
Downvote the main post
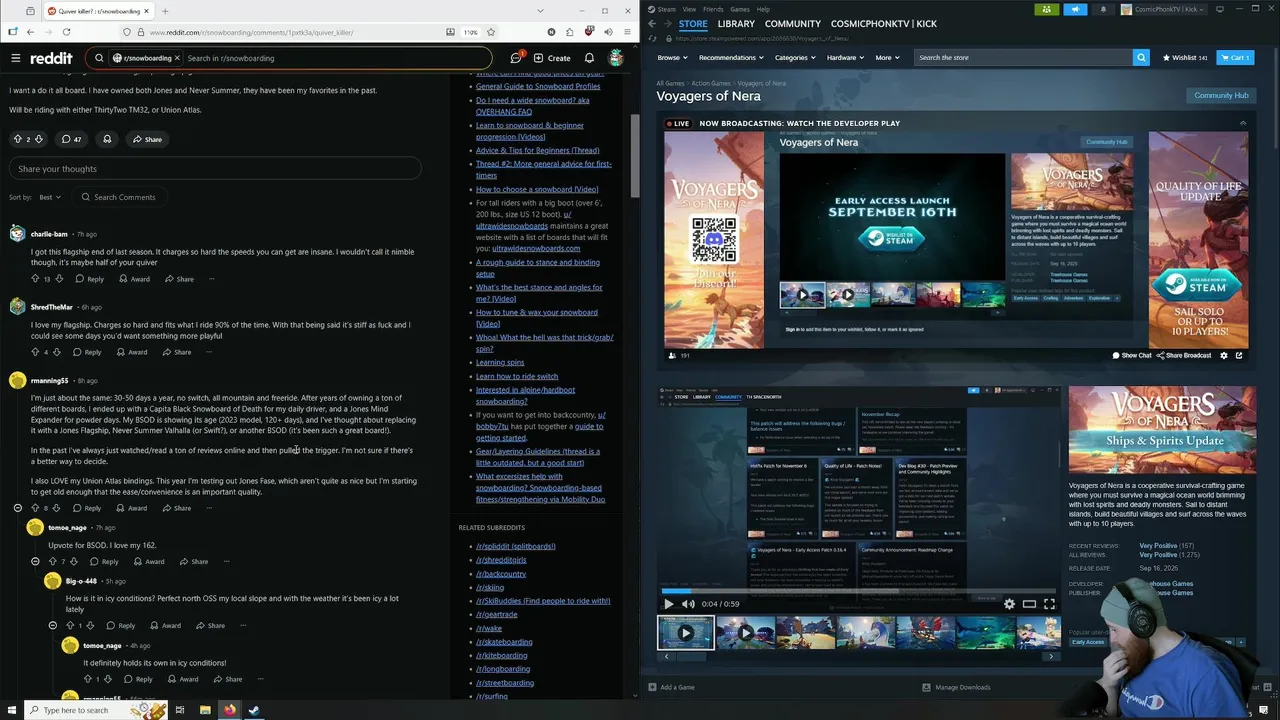pos(39,139)
